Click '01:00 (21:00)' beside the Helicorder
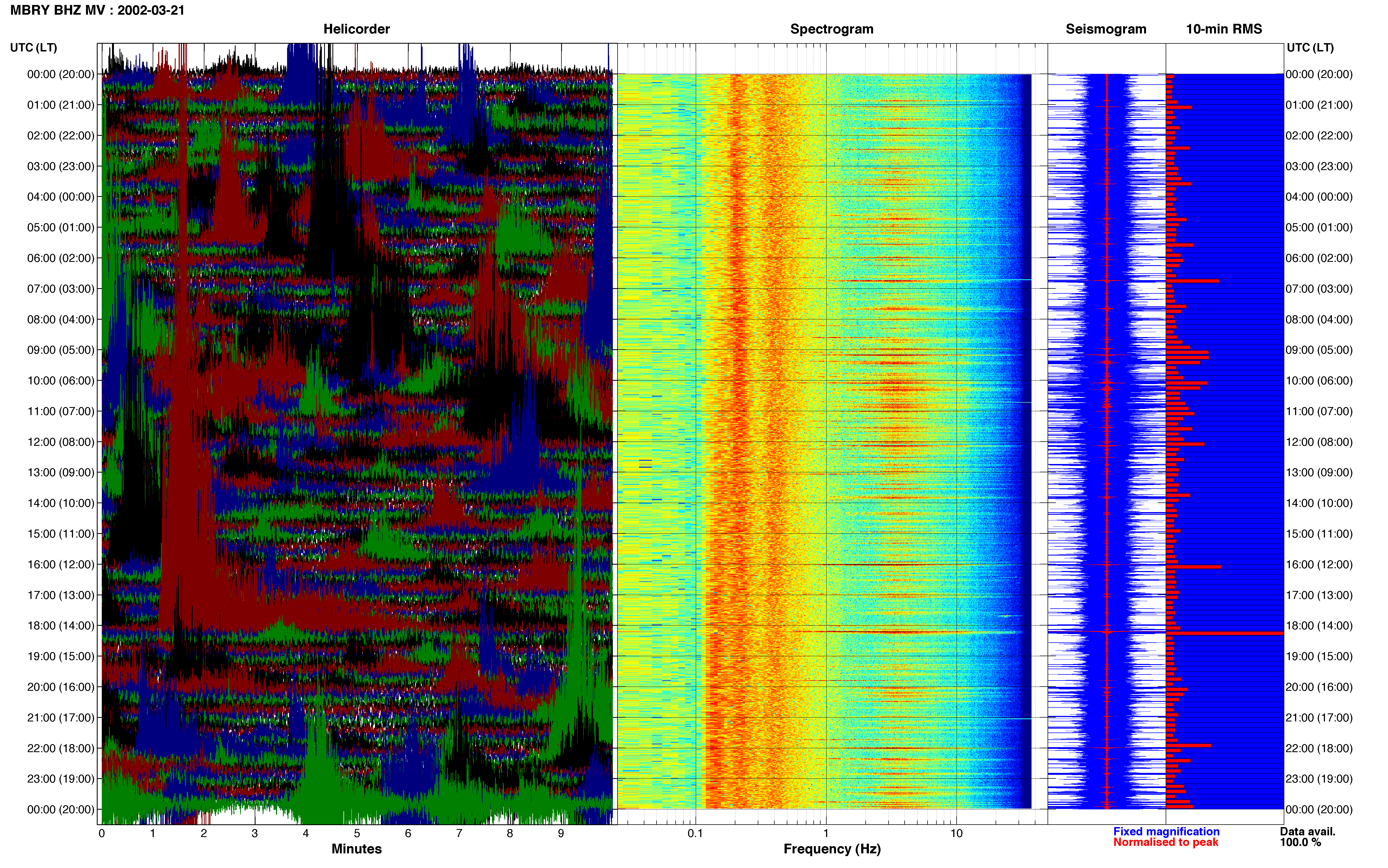1388x868 pixels. [61, 105]
